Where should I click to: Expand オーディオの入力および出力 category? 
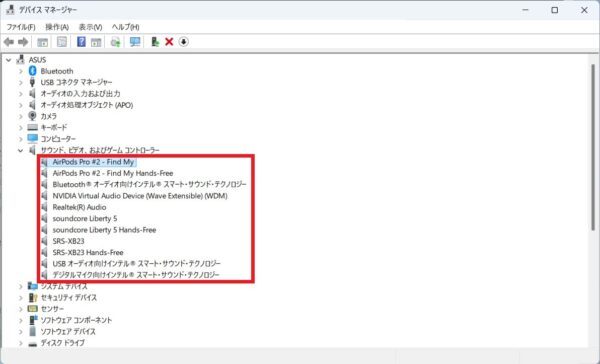21,94
